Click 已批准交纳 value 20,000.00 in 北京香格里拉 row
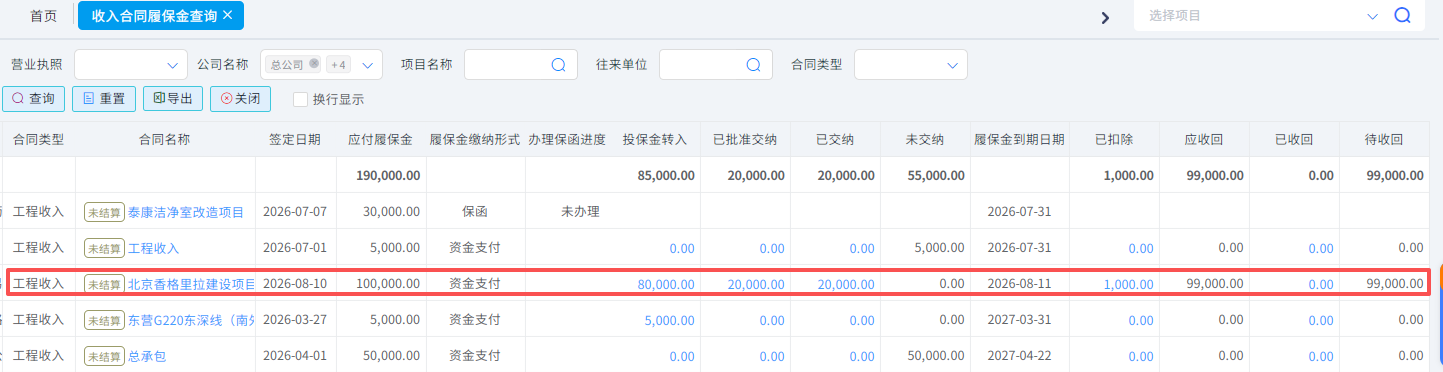 point(756,284)
